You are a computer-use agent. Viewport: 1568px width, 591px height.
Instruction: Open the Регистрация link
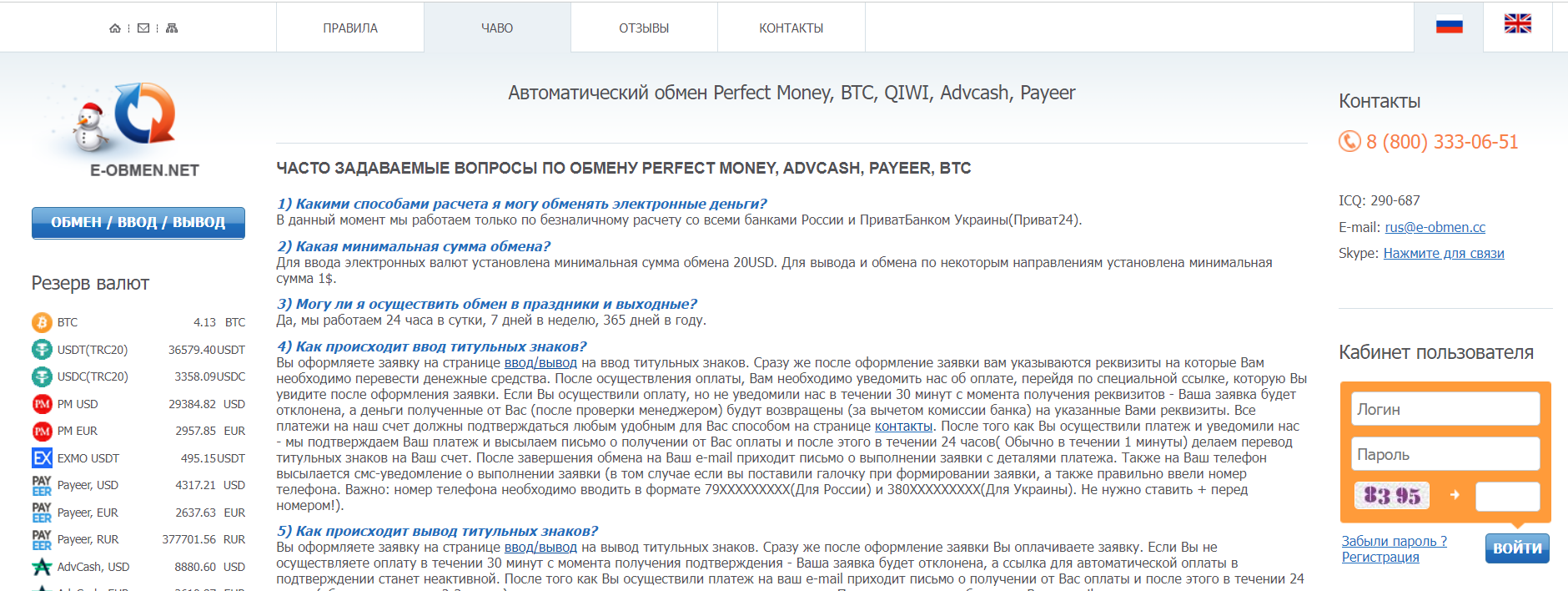tap(1380, 557)
